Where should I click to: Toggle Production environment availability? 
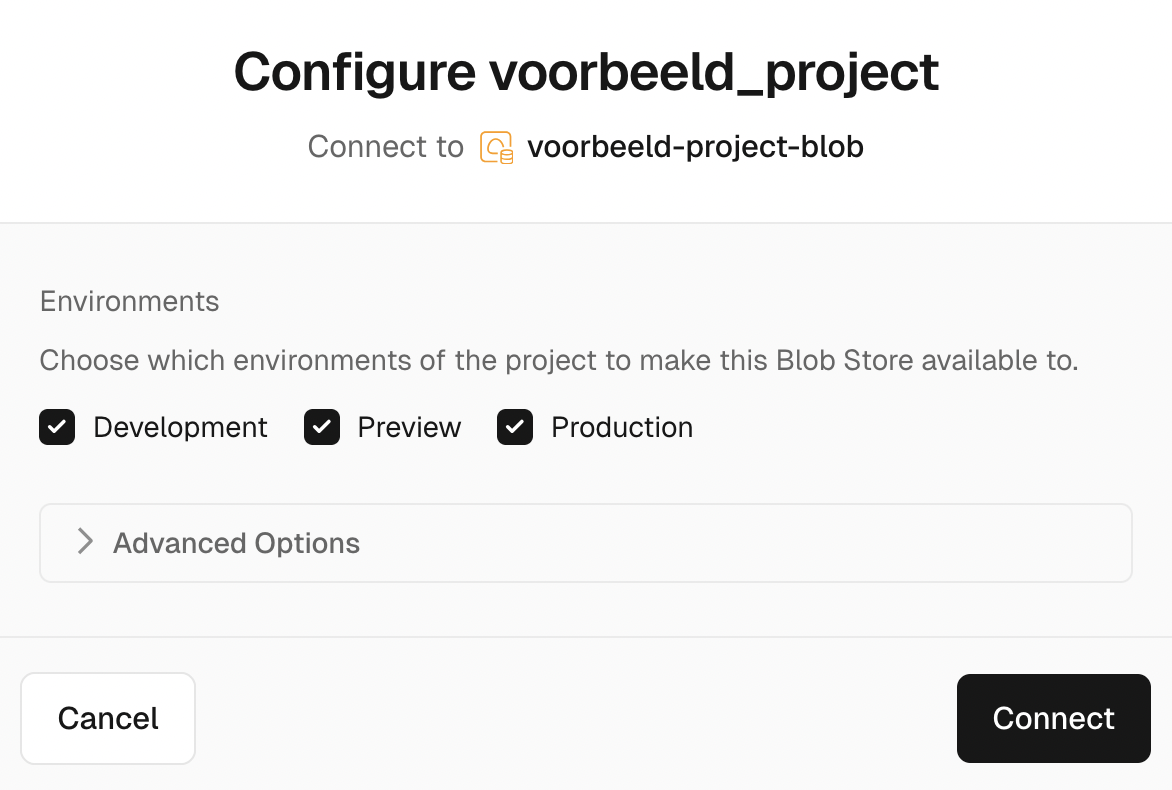(514, 427)
